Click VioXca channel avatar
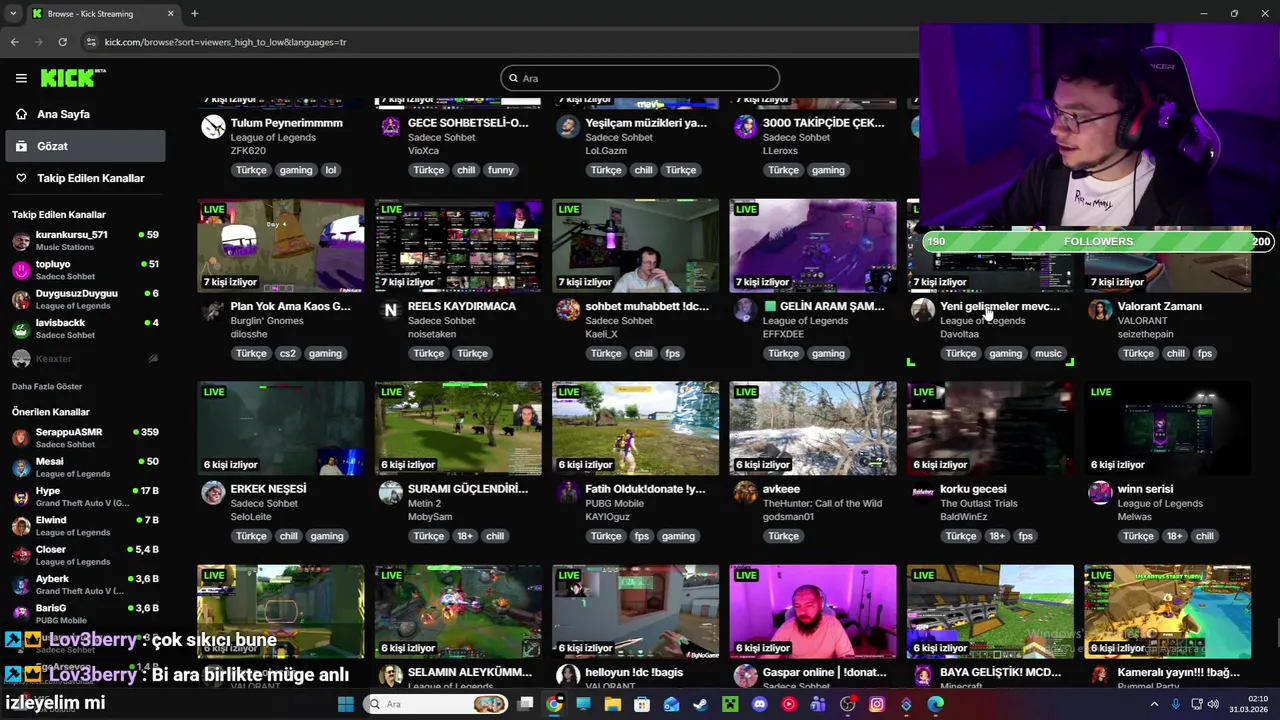Viewport: 1280px width, 720px height. pyautogui.click(x=390, y=127)
